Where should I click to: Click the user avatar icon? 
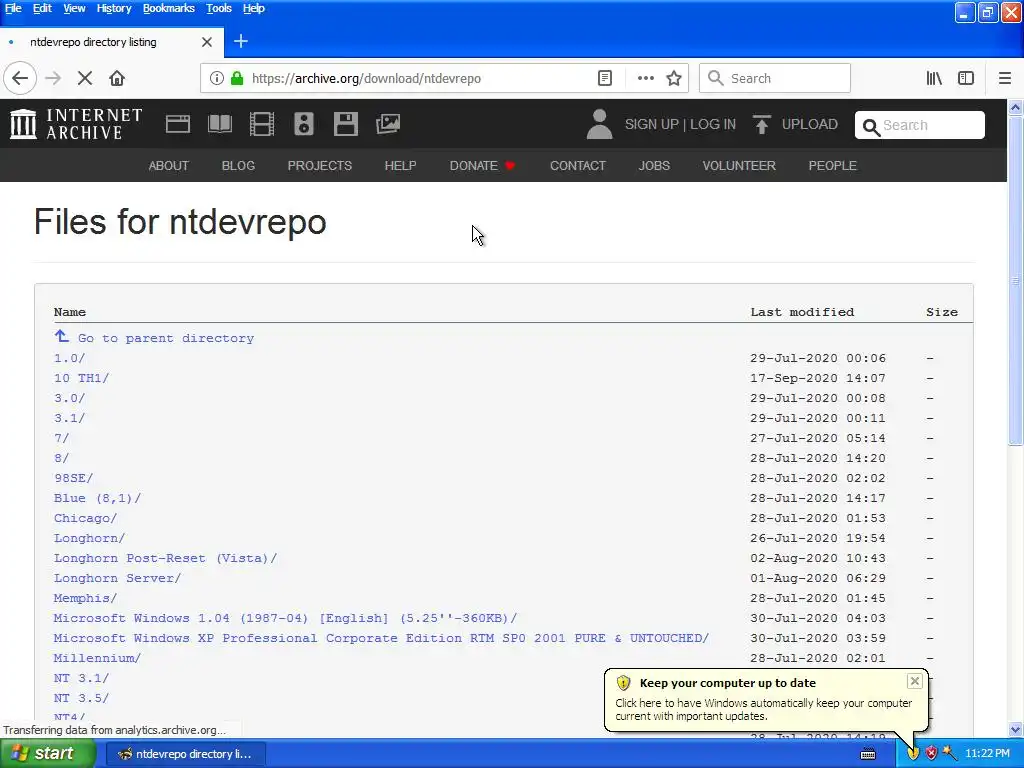599,124
